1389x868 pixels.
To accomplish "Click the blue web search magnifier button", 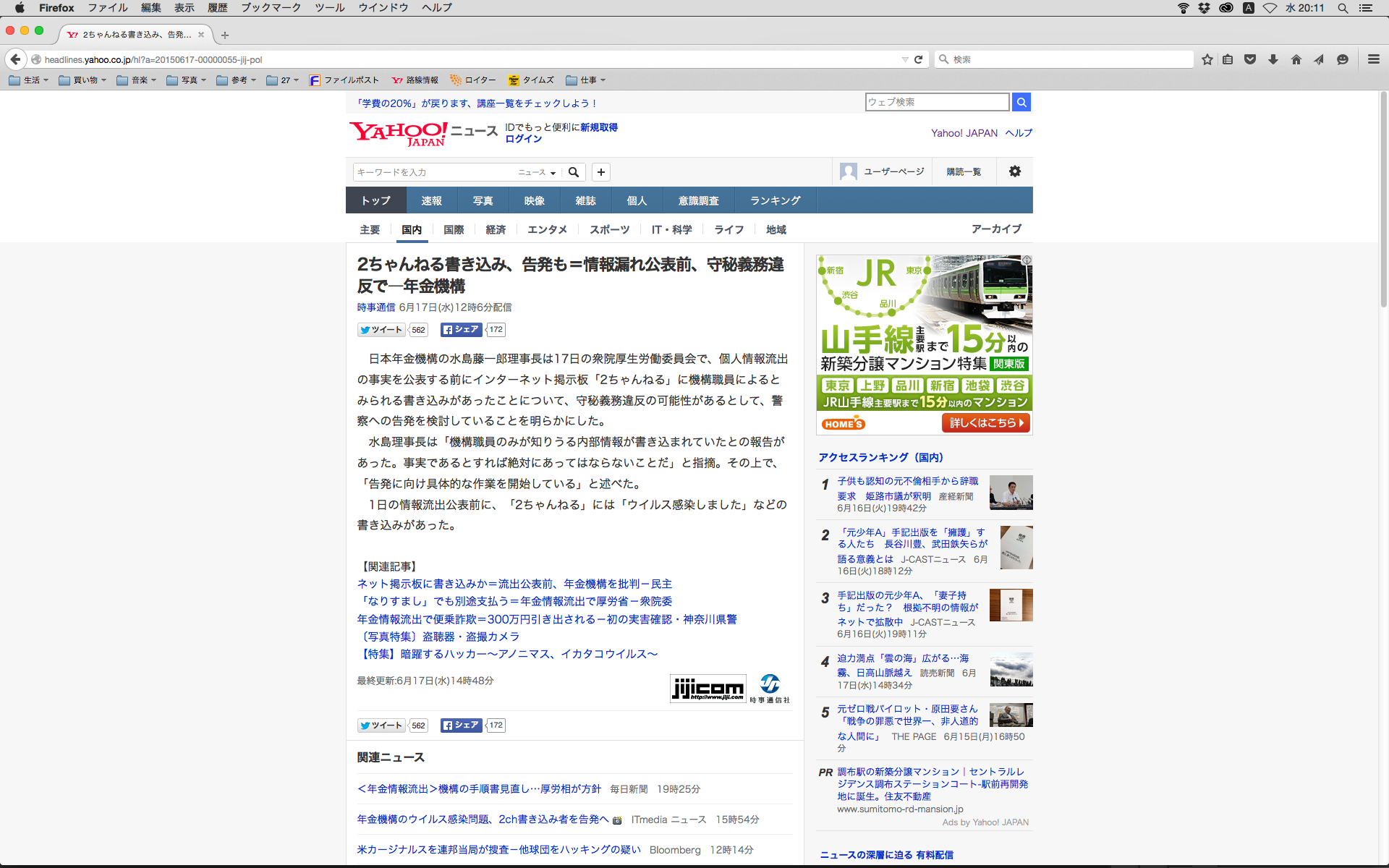I will pyautogui.click(x=1021, y=102).
